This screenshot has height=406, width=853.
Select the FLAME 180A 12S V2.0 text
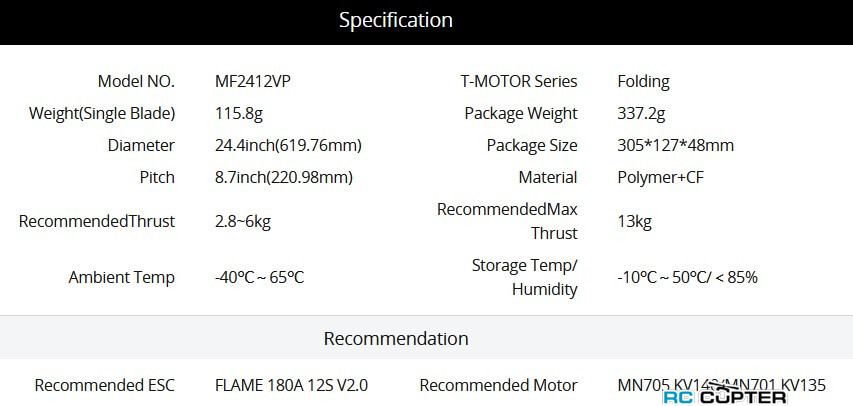tap(292, 385)
